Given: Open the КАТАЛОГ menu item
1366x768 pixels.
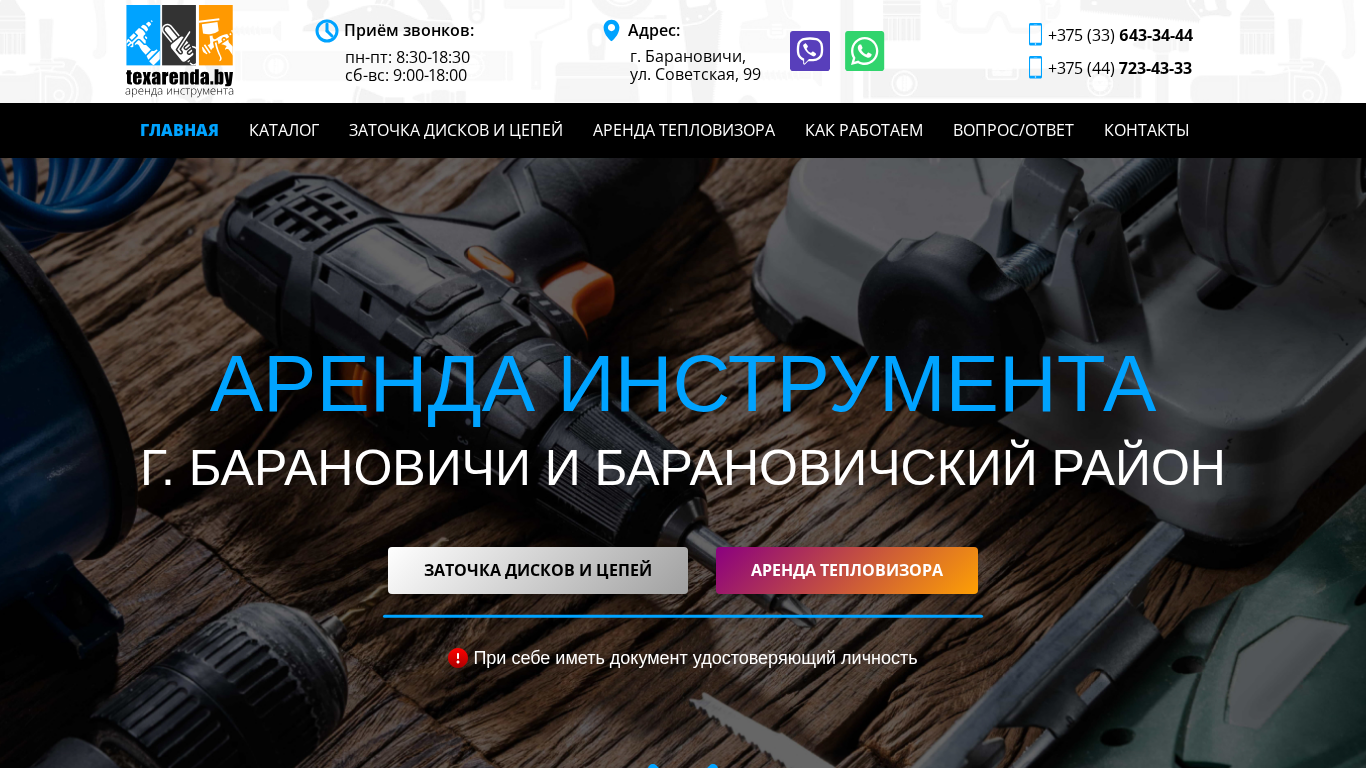Looking at the screenshot, I should [284, 130].
